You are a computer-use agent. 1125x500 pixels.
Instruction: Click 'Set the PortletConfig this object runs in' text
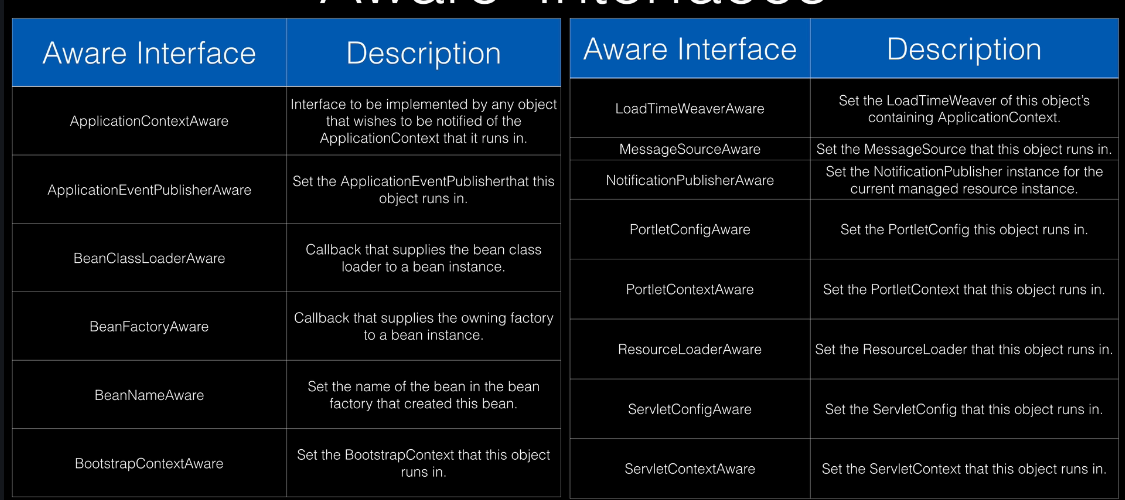964,230
